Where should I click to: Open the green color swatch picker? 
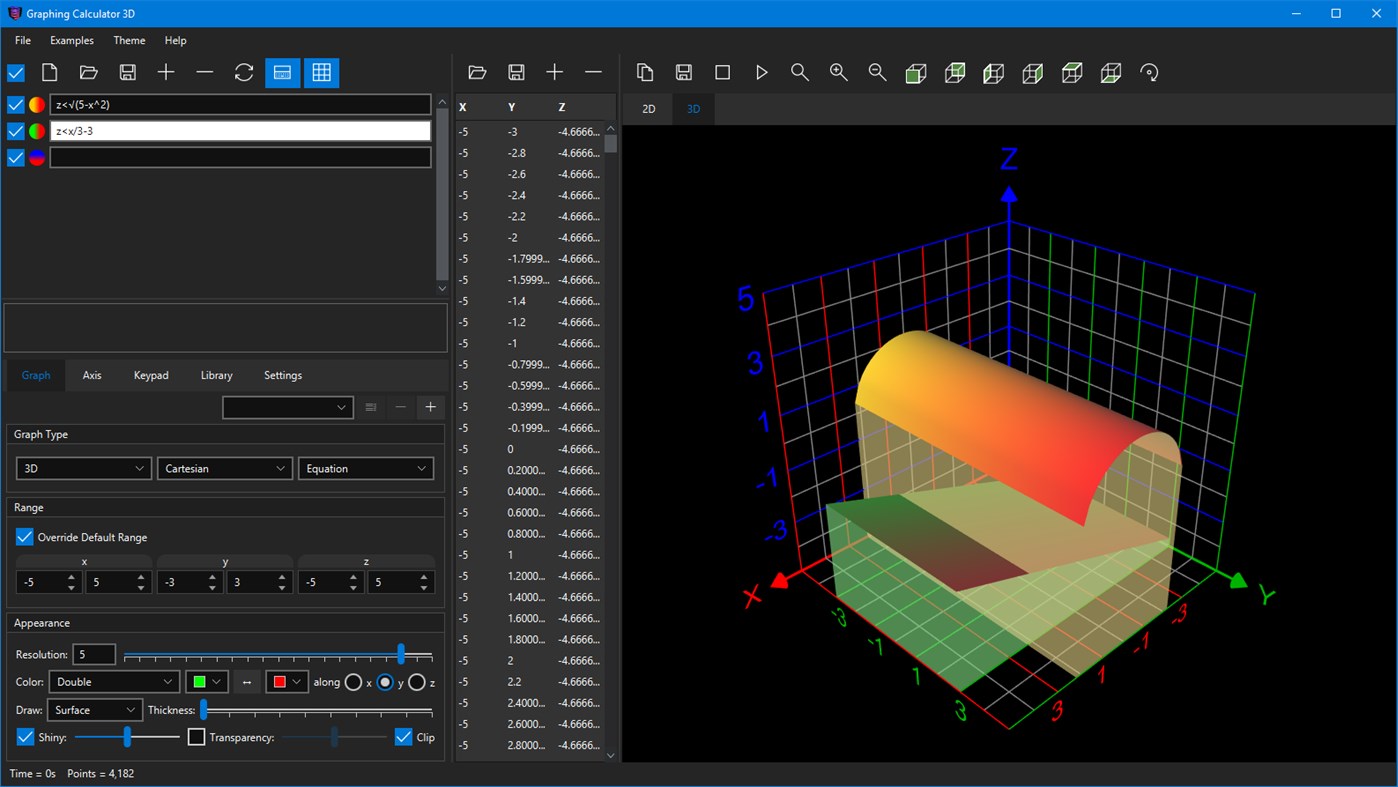(206, 681)
